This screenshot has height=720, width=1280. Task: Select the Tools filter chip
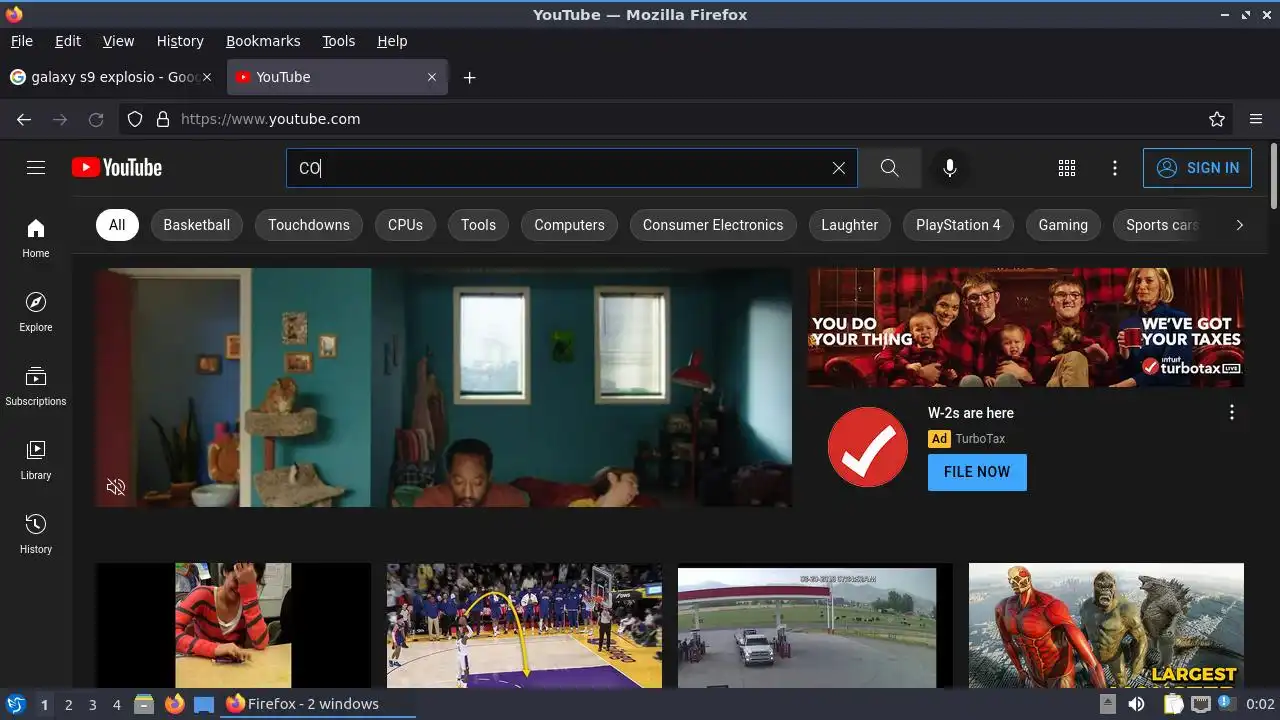pos(478,225)
